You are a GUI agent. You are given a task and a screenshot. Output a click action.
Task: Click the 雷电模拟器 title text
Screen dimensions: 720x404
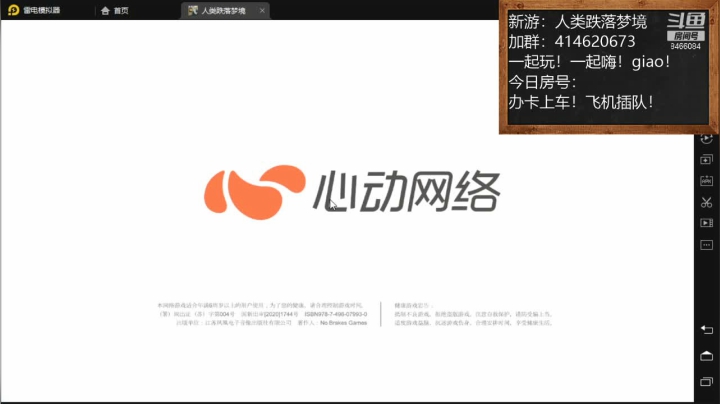pyautogui.click(x=41, y=10)
